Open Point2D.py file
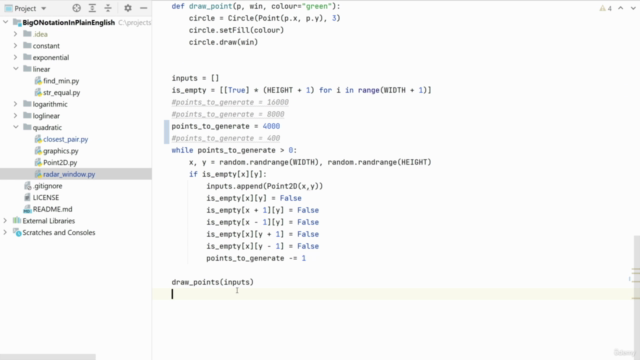Image resolution: width=640 pixels, height=360 pixels. pyautogui.click(x=60, y=162)
